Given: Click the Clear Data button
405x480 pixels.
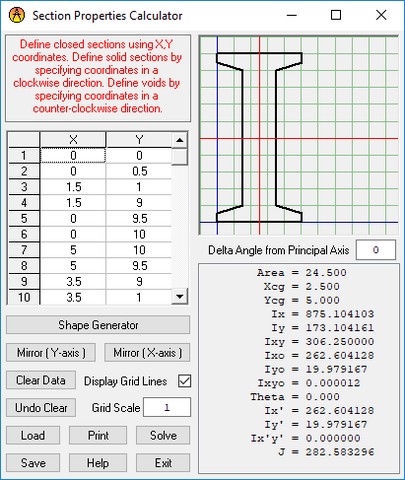Looking at the screenshot, I should click(x=41, y=380).
